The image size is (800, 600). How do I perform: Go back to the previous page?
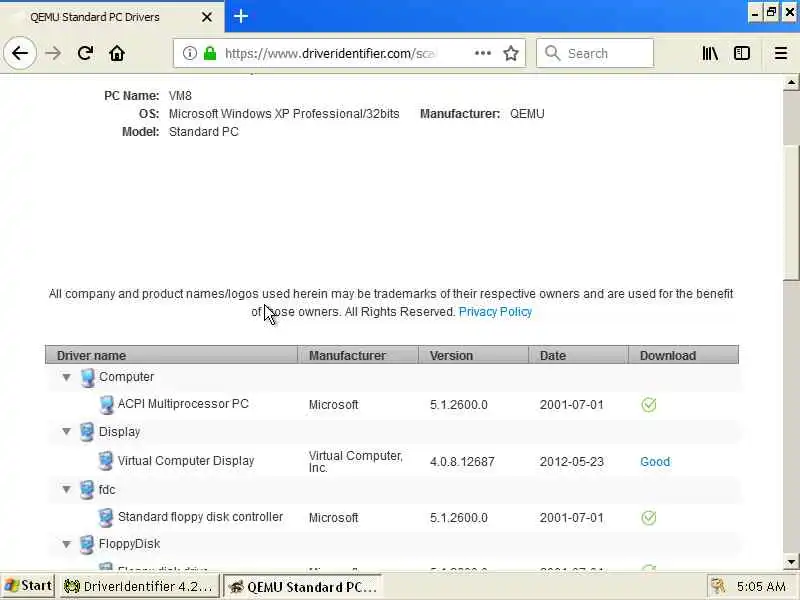(20, 53)
